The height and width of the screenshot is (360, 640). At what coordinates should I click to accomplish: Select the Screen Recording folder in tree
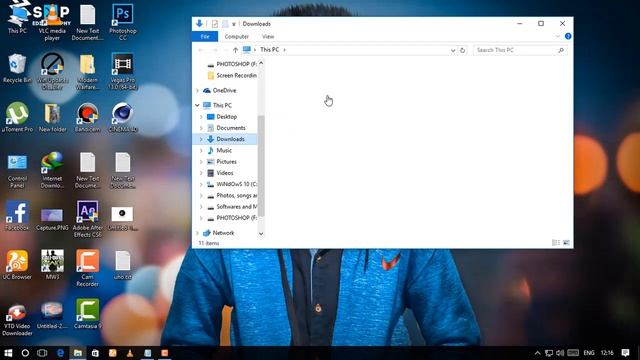pyautogui.click(x=232, y=76)
